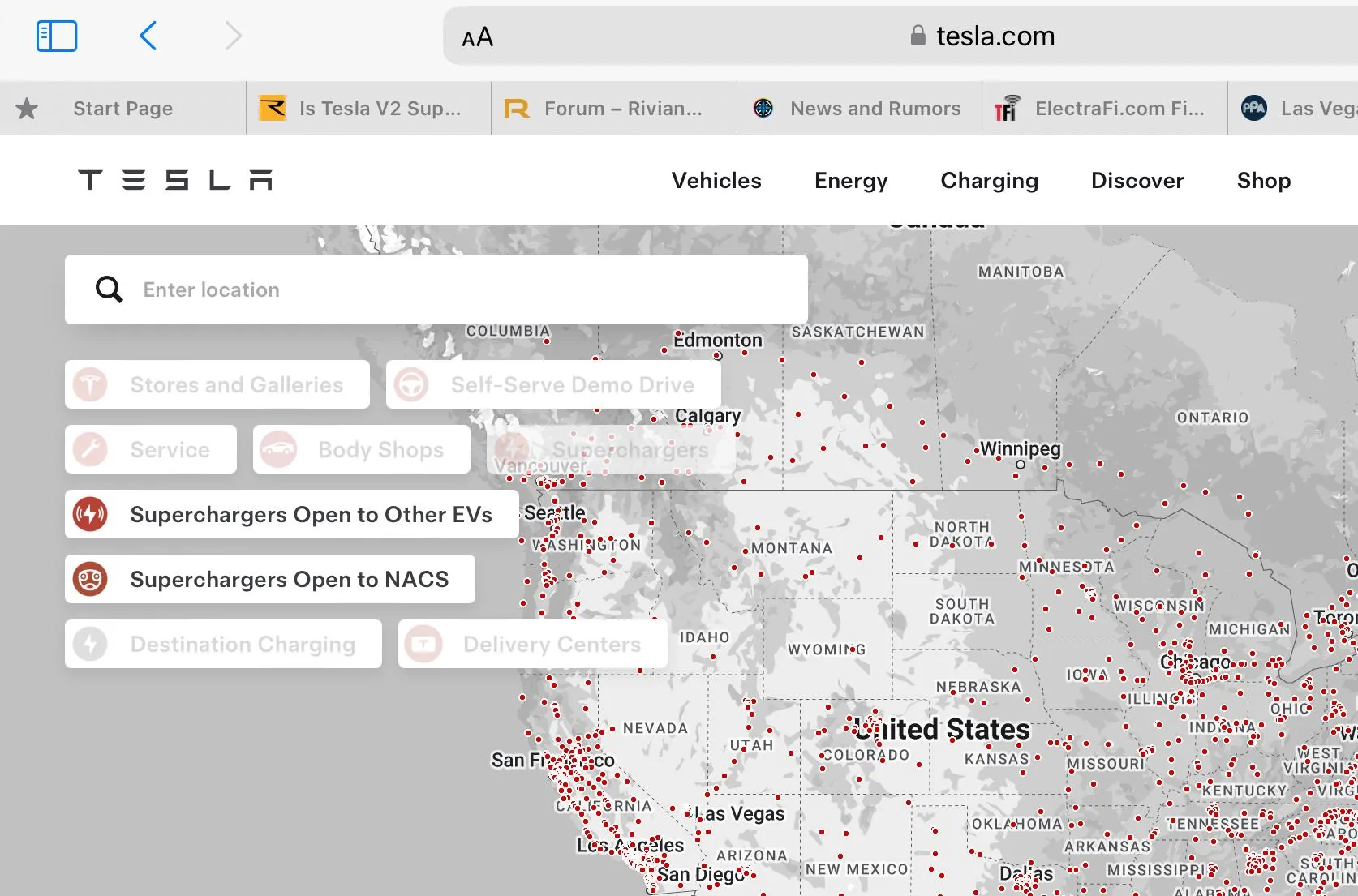Show the Safari sidebar
The width and height of the screenshot is (1358, 896).
point(57,36)
